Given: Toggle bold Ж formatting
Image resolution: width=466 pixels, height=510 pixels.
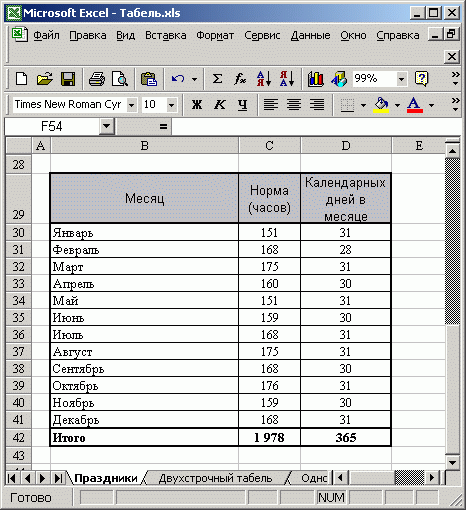Looking at the screenshot, I should (197, 105).
